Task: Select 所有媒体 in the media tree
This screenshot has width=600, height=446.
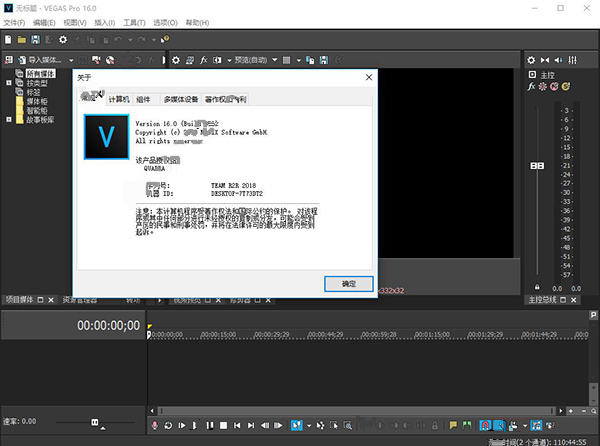Action: click(x=41, y=73)
